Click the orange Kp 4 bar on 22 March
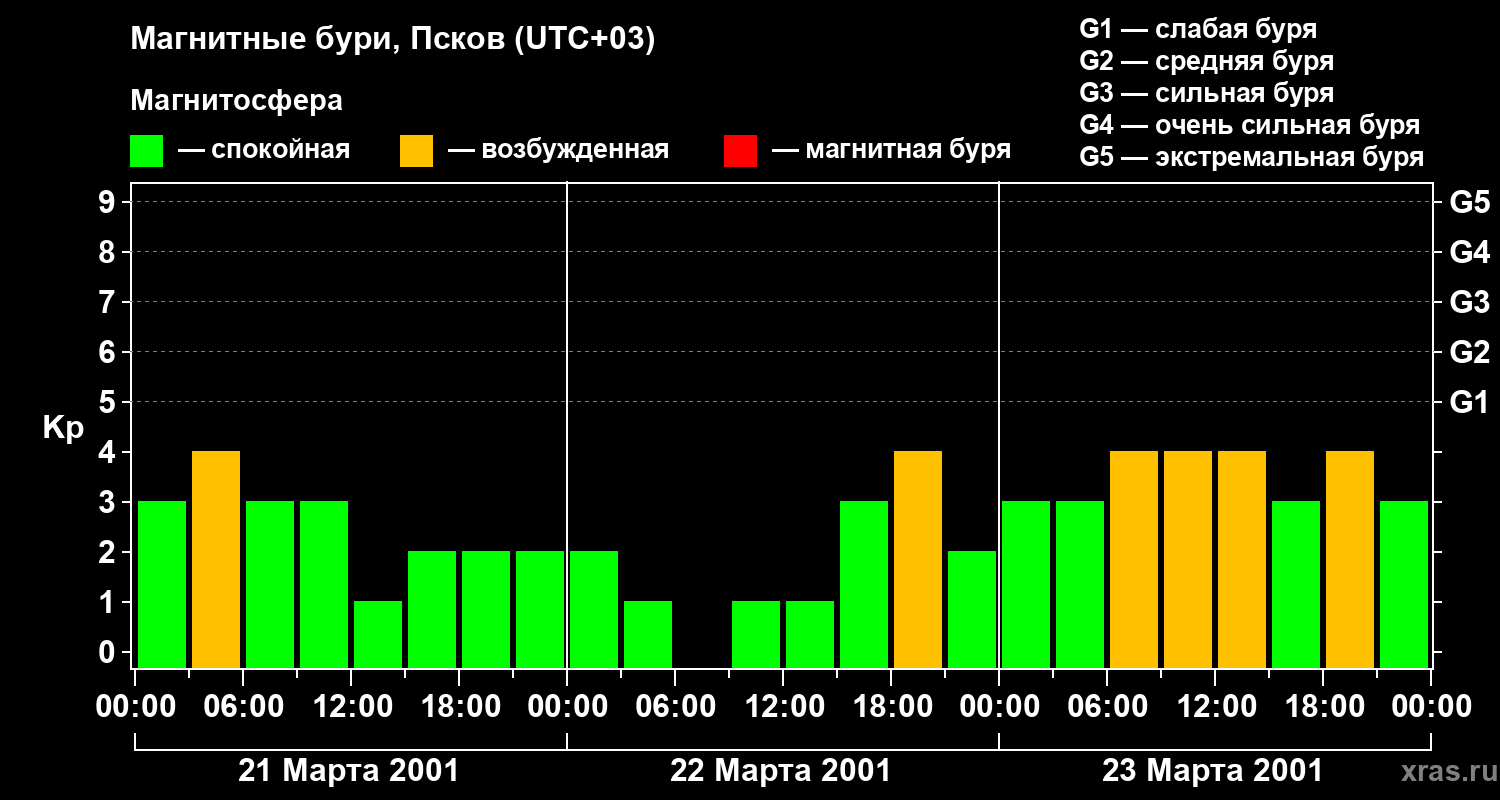The height and width of the screenshot is (800, 1500). (918, 559)
